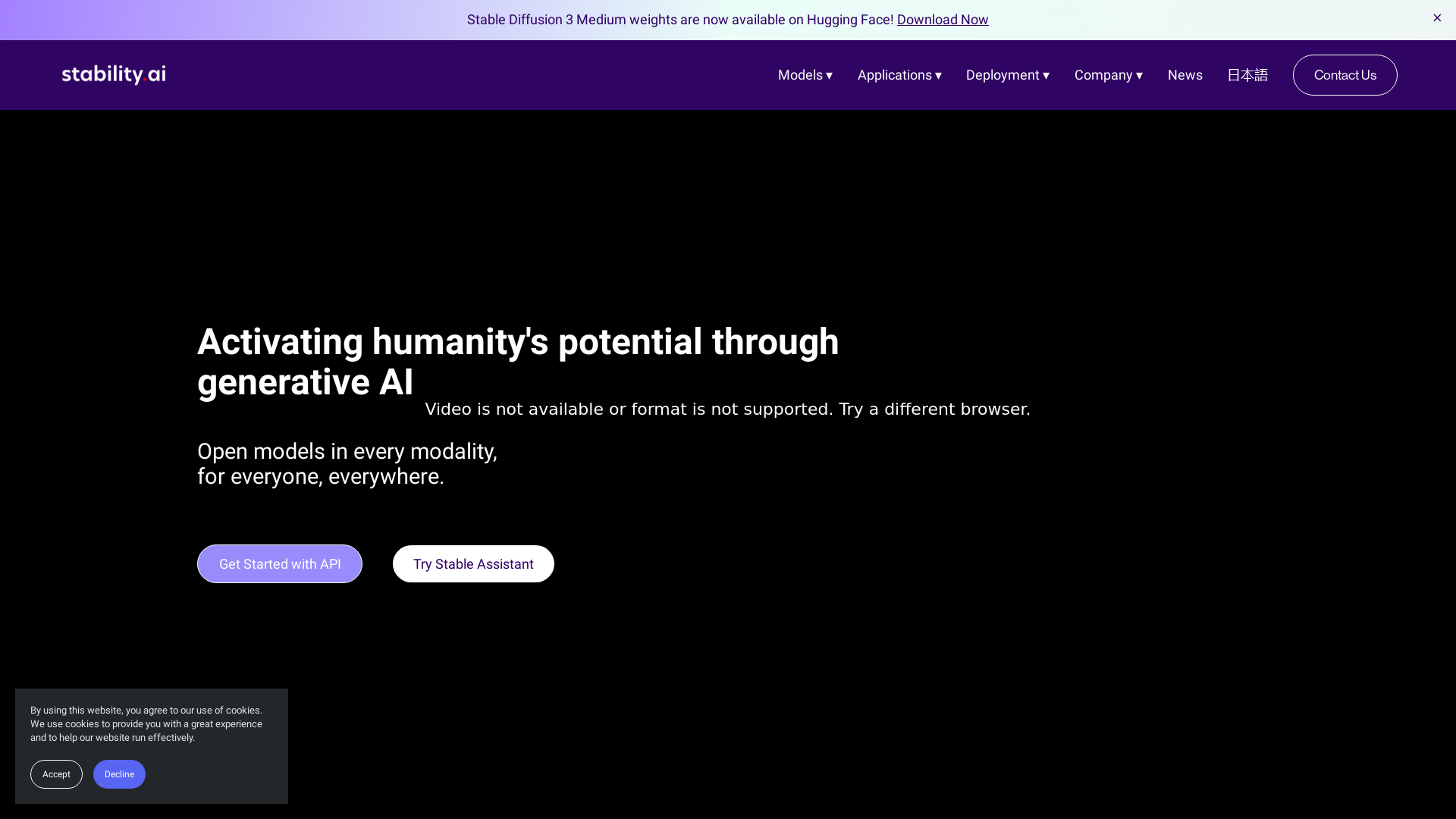Expand the Company dropdown

coord(1103,75)
